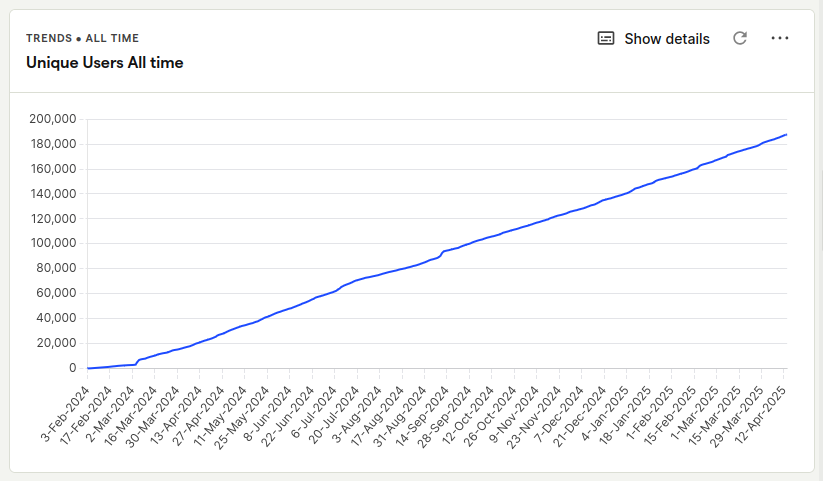Click the 3-Aug-2024 date label
Viewport: 823px width, 481px height.
tap(356, 415)
